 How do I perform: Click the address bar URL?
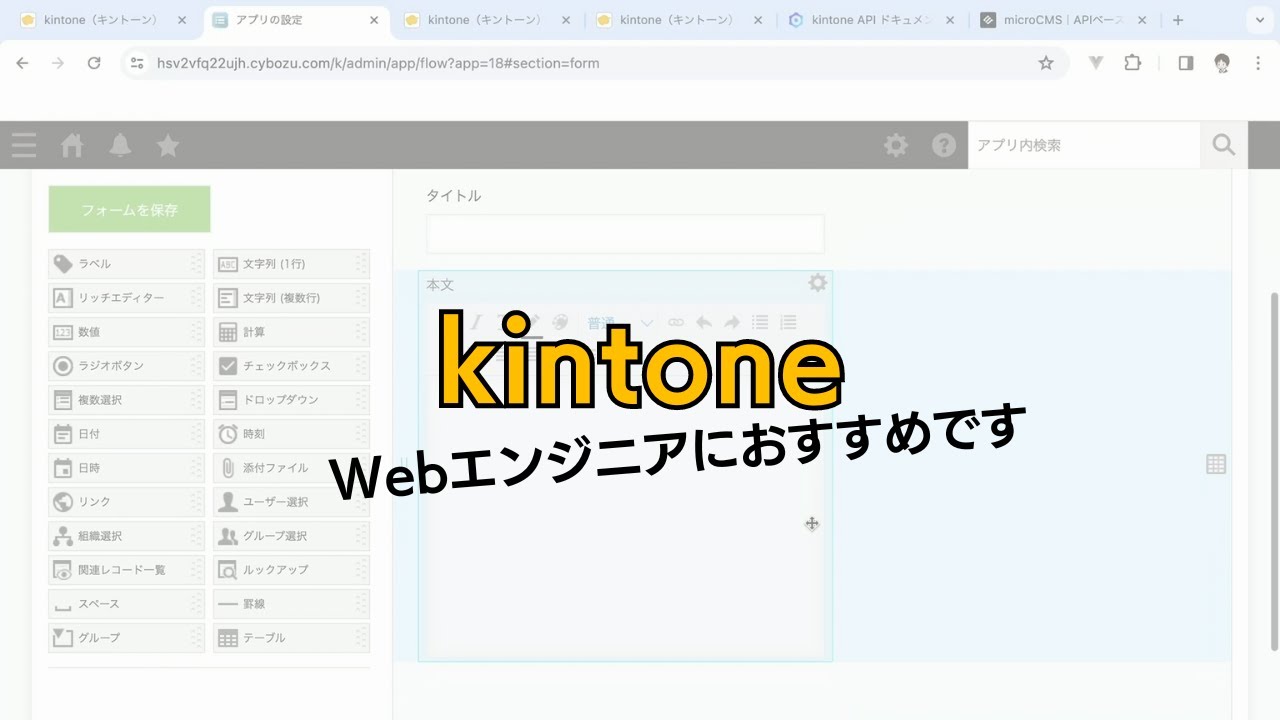pyautogui.click(x=378, y=63)
